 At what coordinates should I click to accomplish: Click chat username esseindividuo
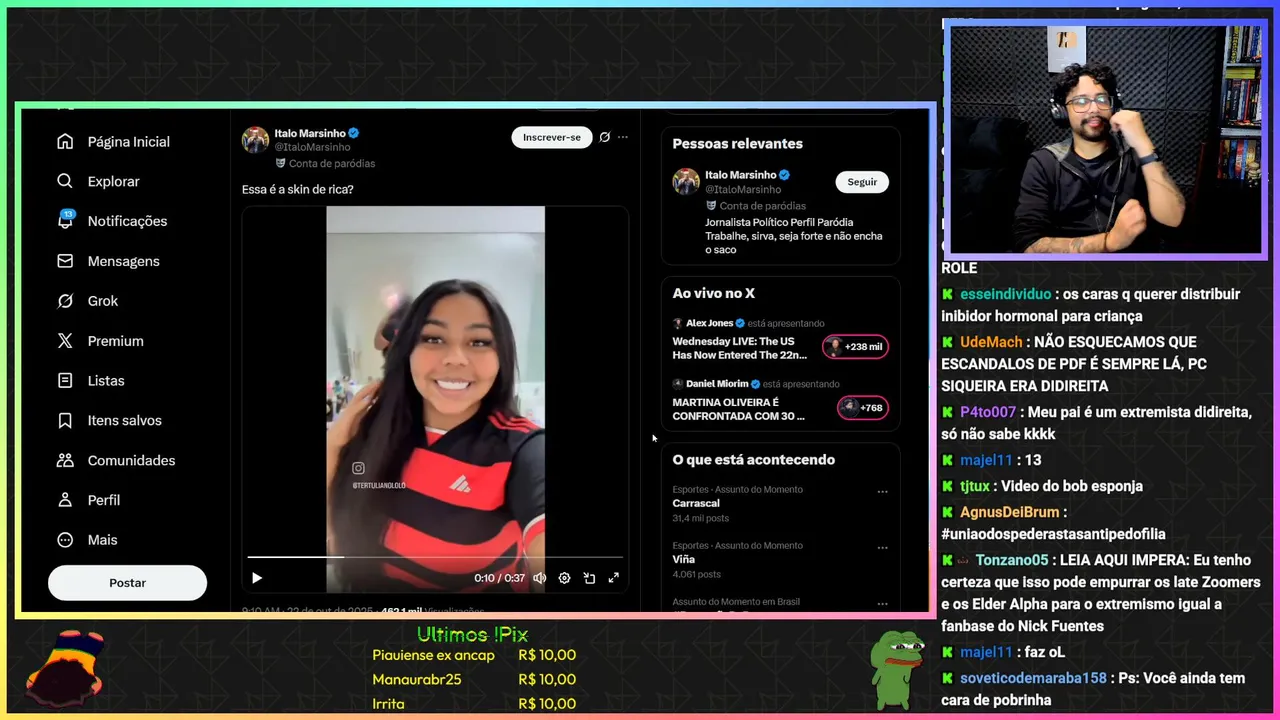coord(1005,294)
